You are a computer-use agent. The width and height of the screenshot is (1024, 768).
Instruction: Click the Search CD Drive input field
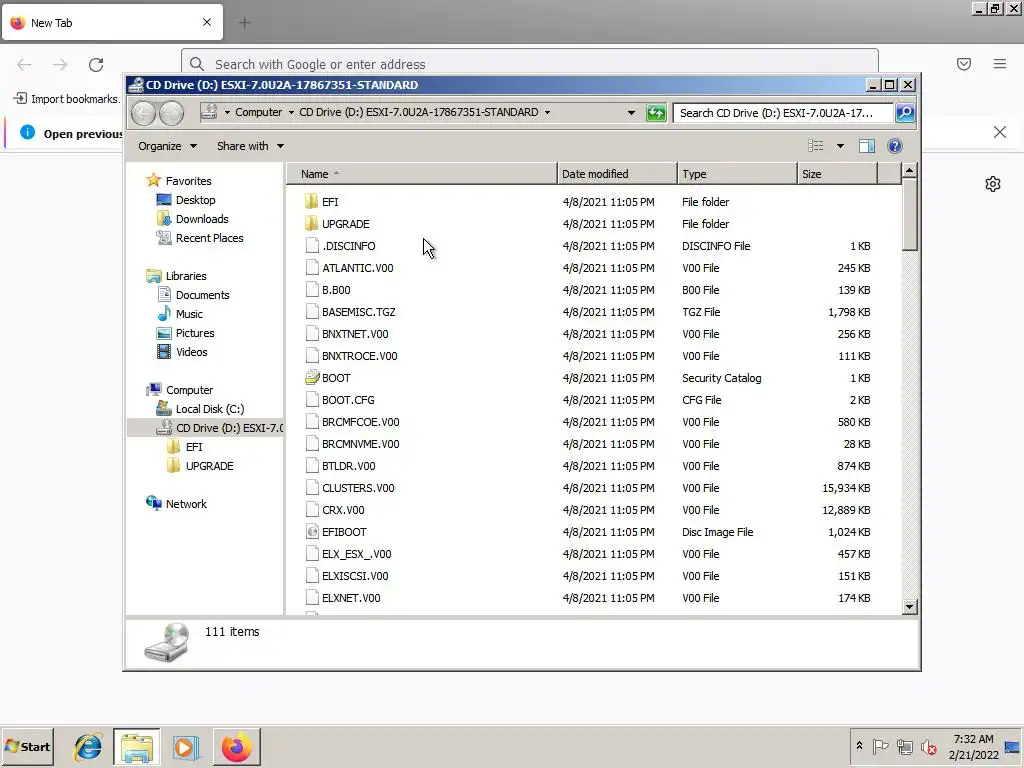pyautogui.click(x=782, y=112)
